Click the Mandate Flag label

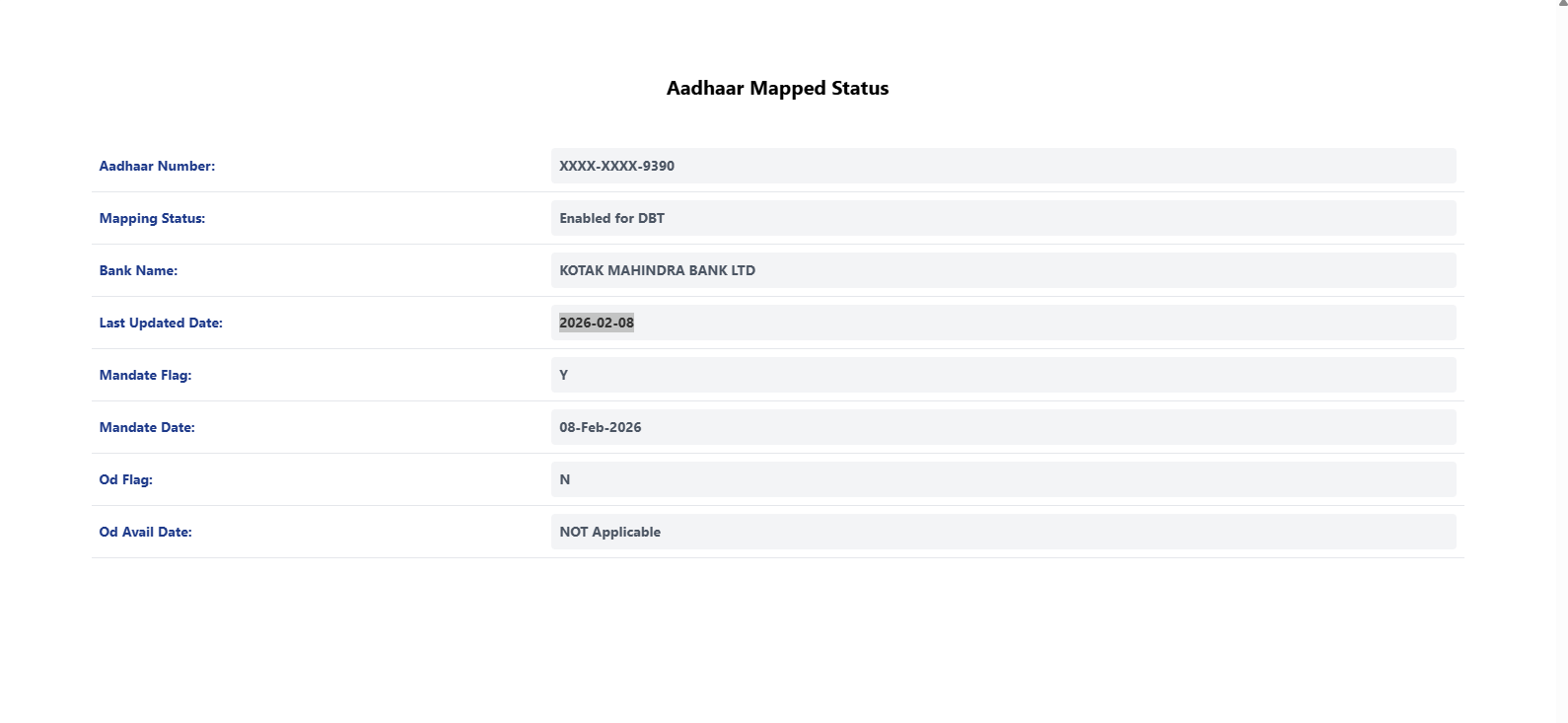pos(145,375)
